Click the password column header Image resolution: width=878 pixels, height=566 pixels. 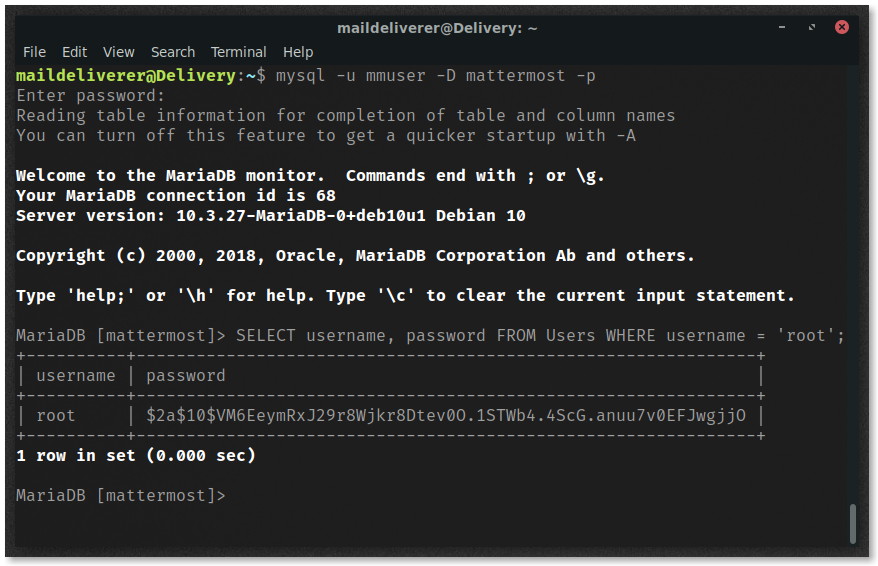186,376
